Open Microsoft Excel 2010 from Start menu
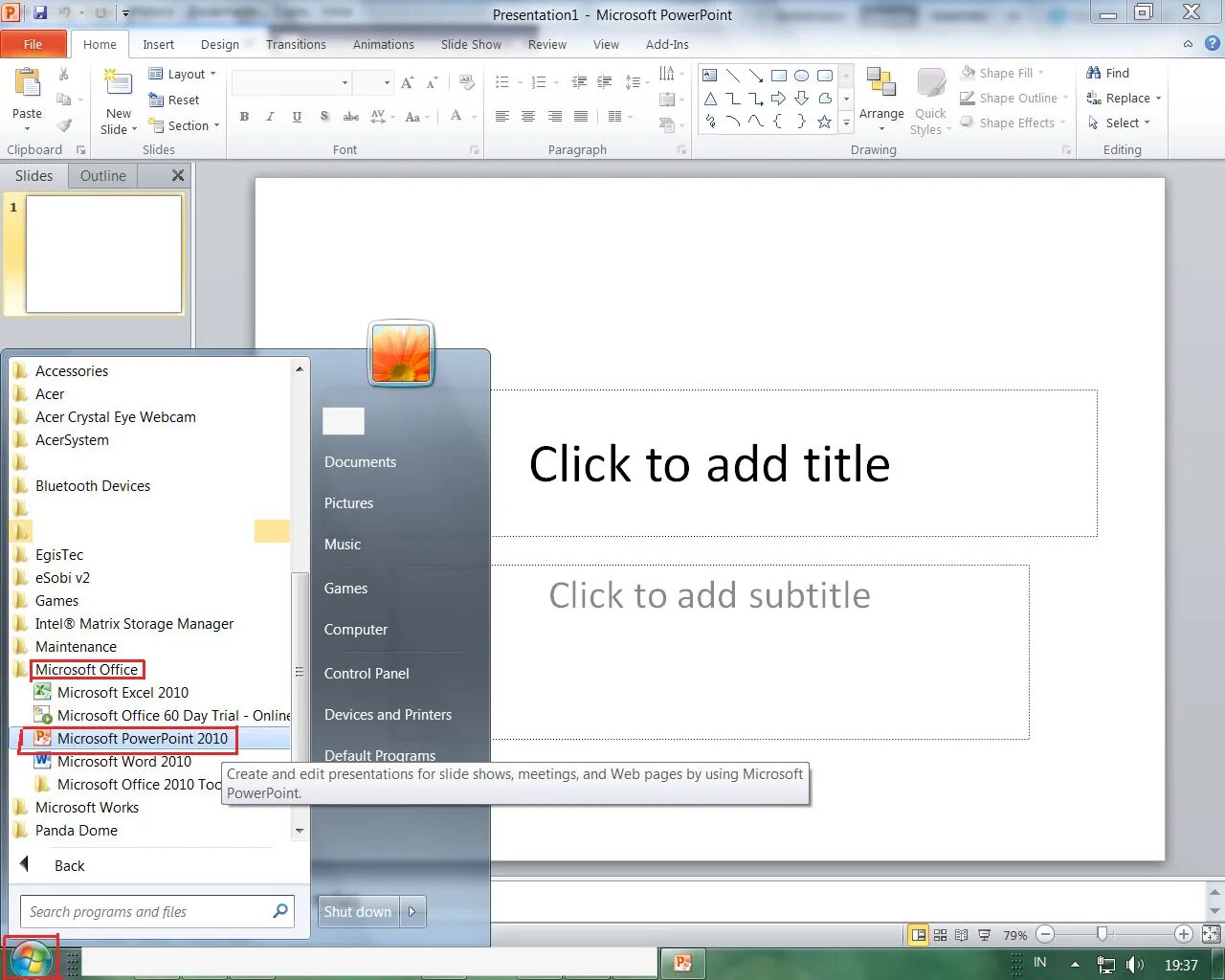 click(x=122, y=692)
